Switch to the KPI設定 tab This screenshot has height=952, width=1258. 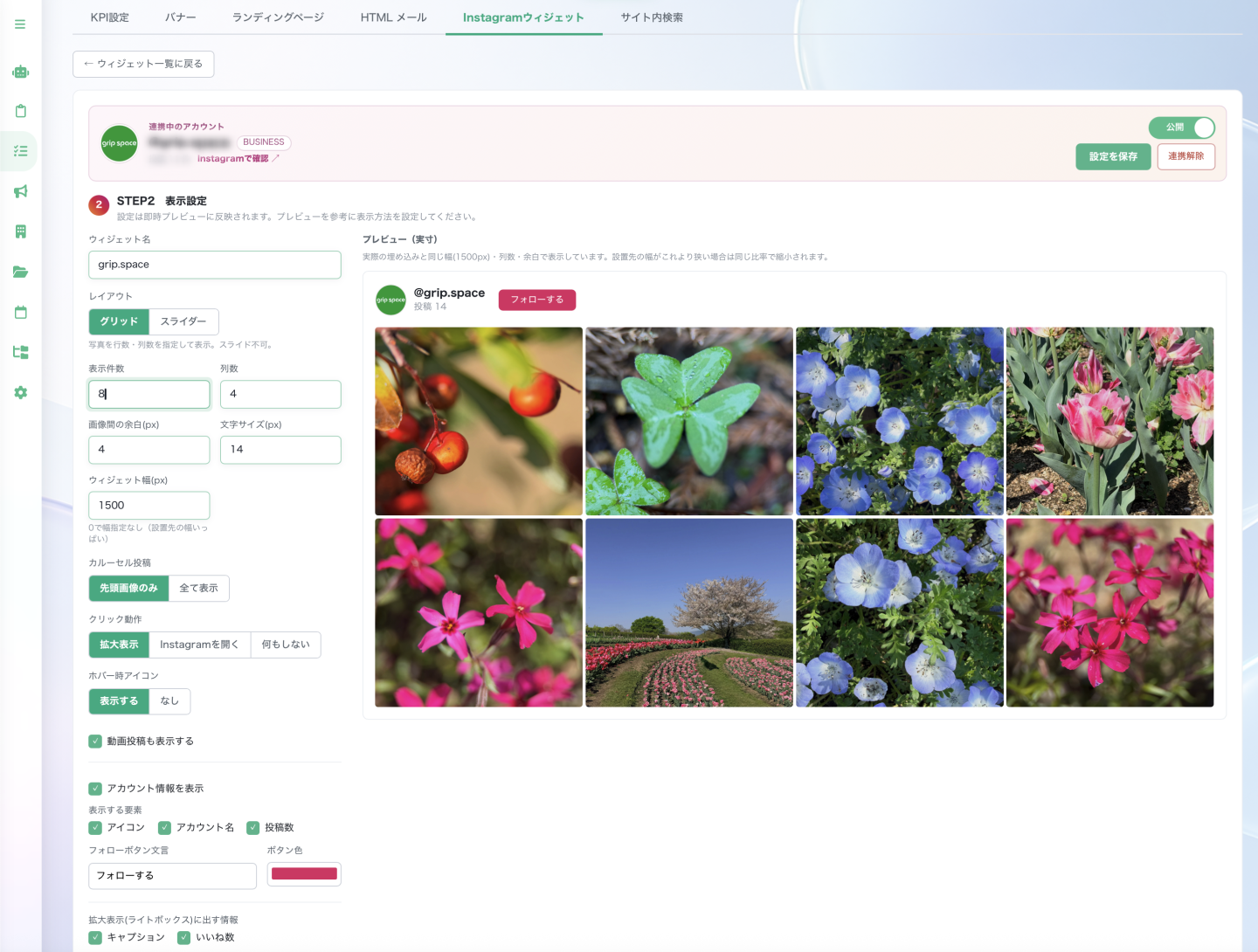[110, 17]
